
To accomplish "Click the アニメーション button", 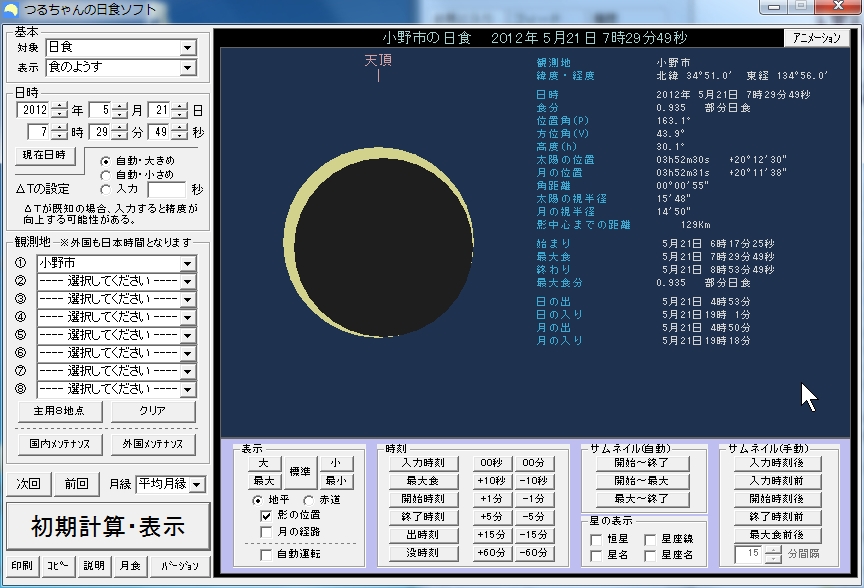I will (817, 37).
